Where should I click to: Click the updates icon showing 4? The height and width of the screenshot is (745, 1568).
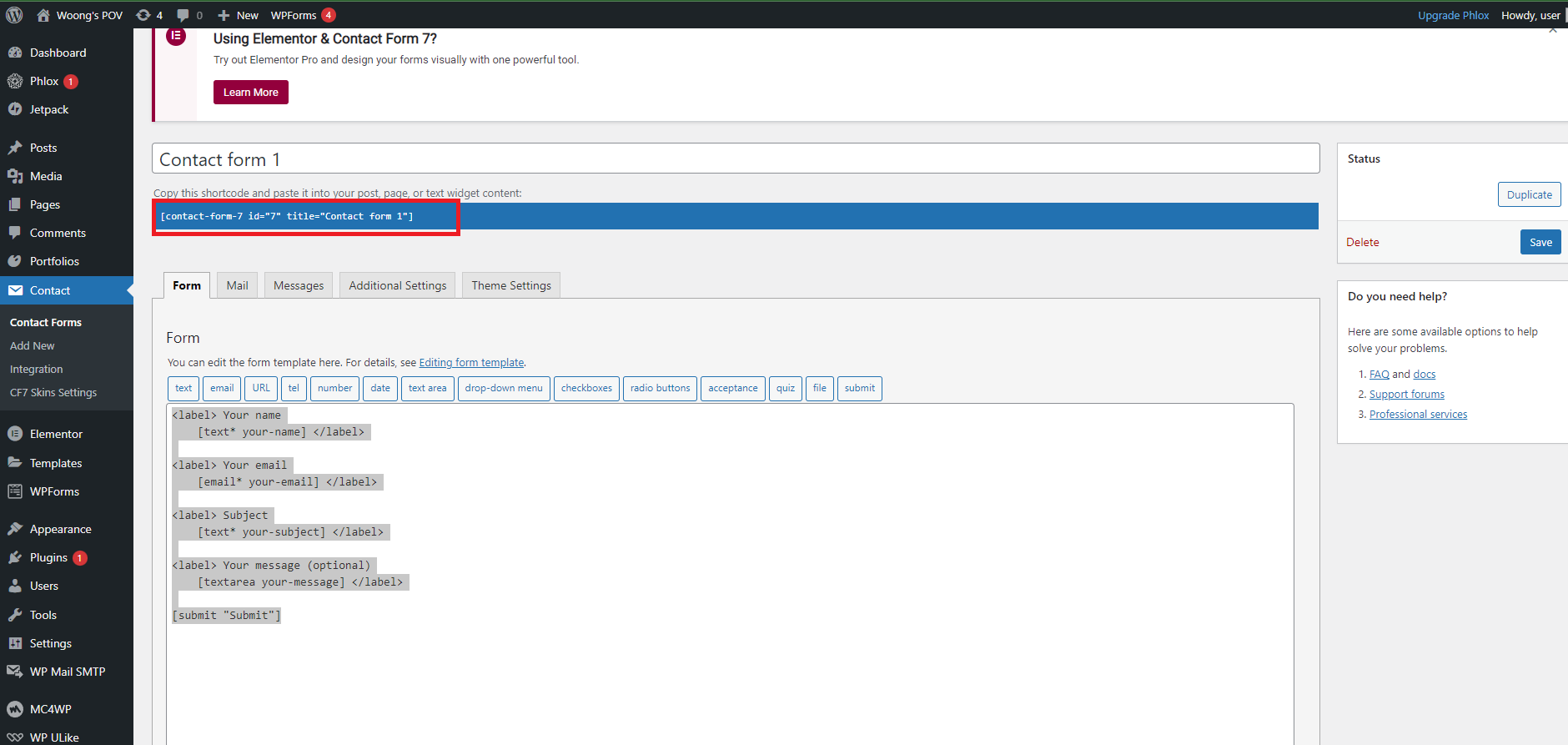(143, 15)
